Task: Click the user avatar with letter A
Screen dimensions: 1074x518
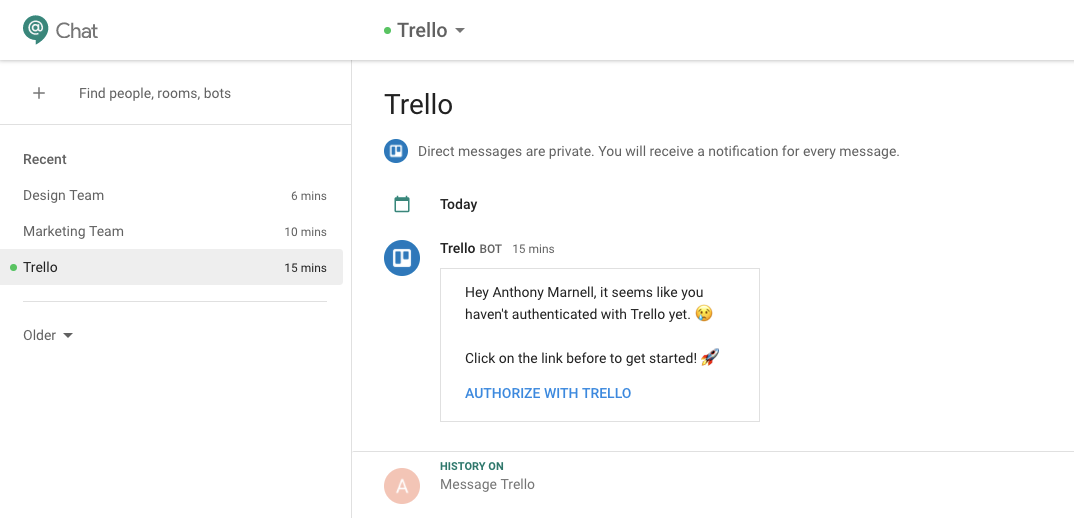Action: click(402, 486)
